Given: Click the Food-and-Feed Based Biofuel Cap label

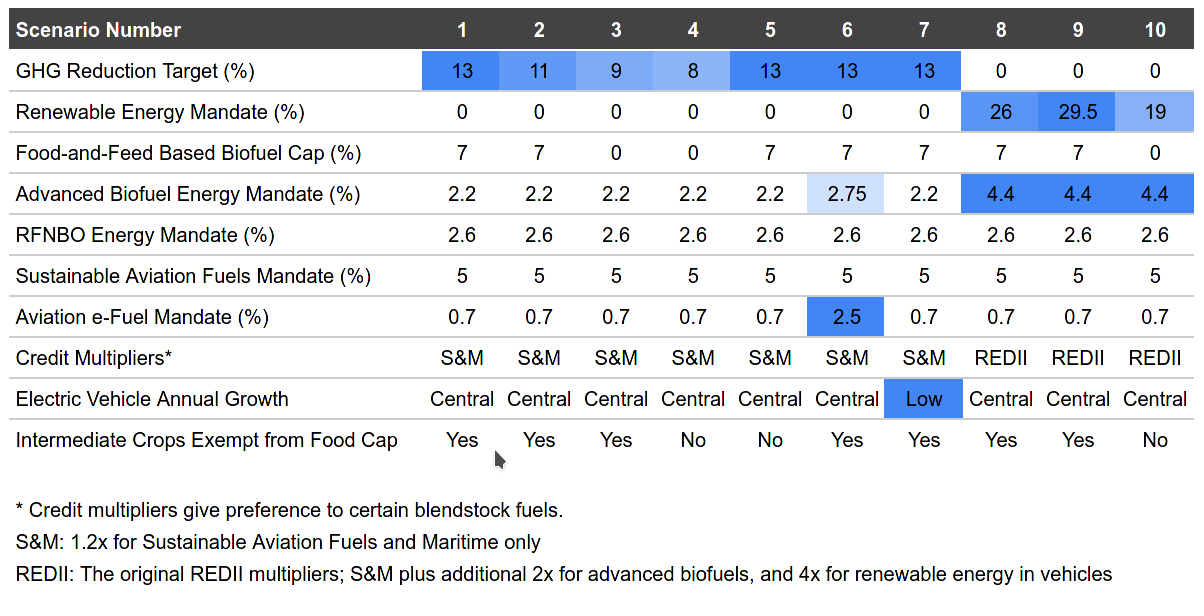Looking at the screenshot, I should [x=188, y=153].
